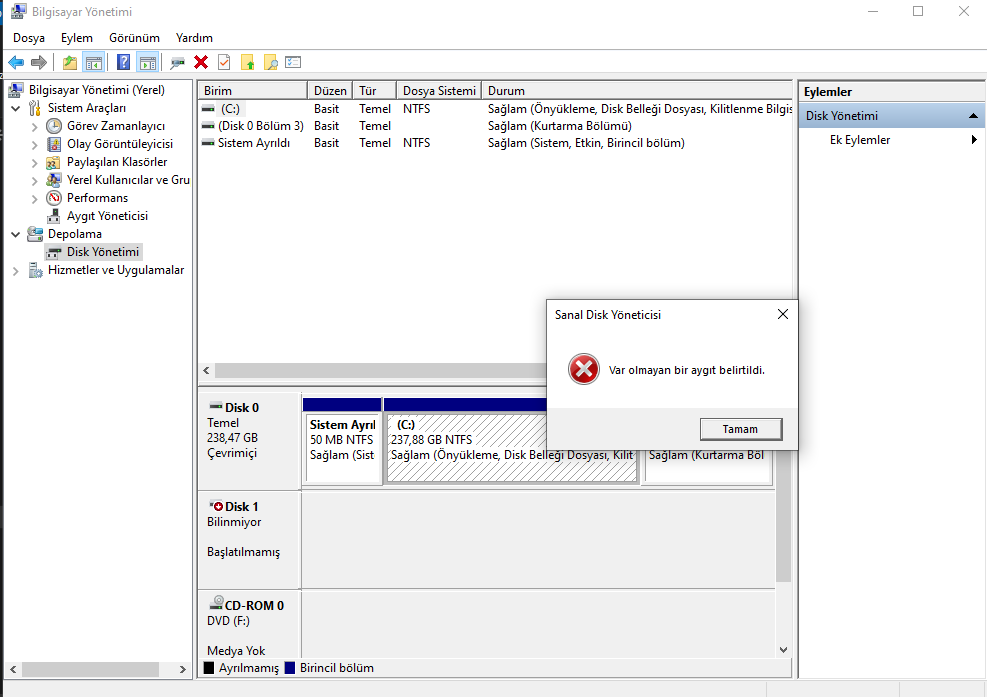Expand the Görev Zamanlayıcı node
Viewport: 987px width, 697px height.
[x=35, y=127]
